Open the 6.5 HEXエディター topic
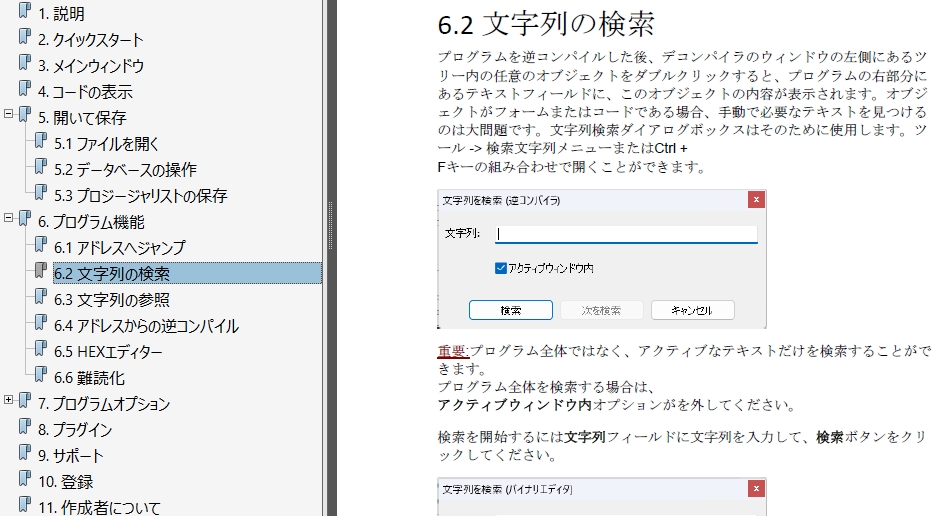 pyautogui.click(x=108, y=352)
